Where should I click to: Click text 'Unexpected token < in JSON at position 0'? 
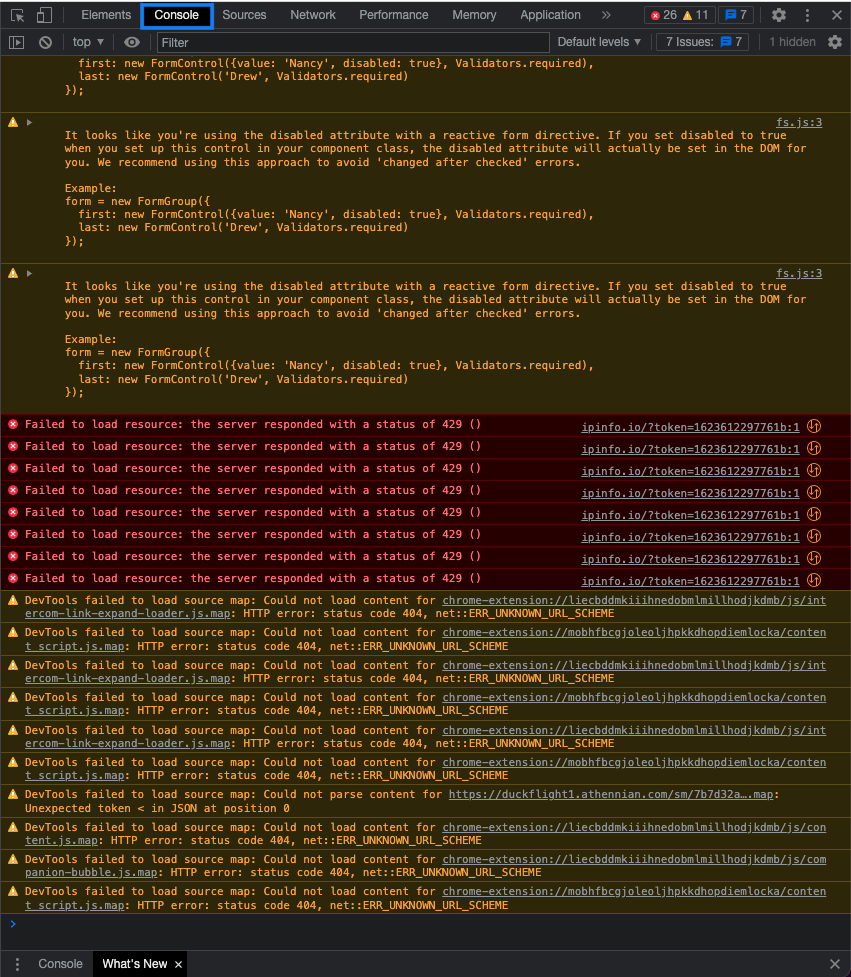(157, 808)
